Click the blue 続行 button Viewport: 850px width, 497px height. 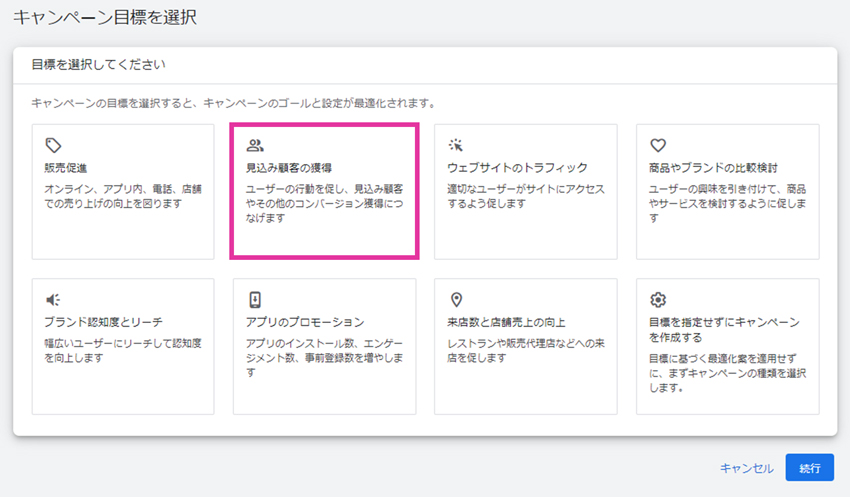(x=809, y=468)
